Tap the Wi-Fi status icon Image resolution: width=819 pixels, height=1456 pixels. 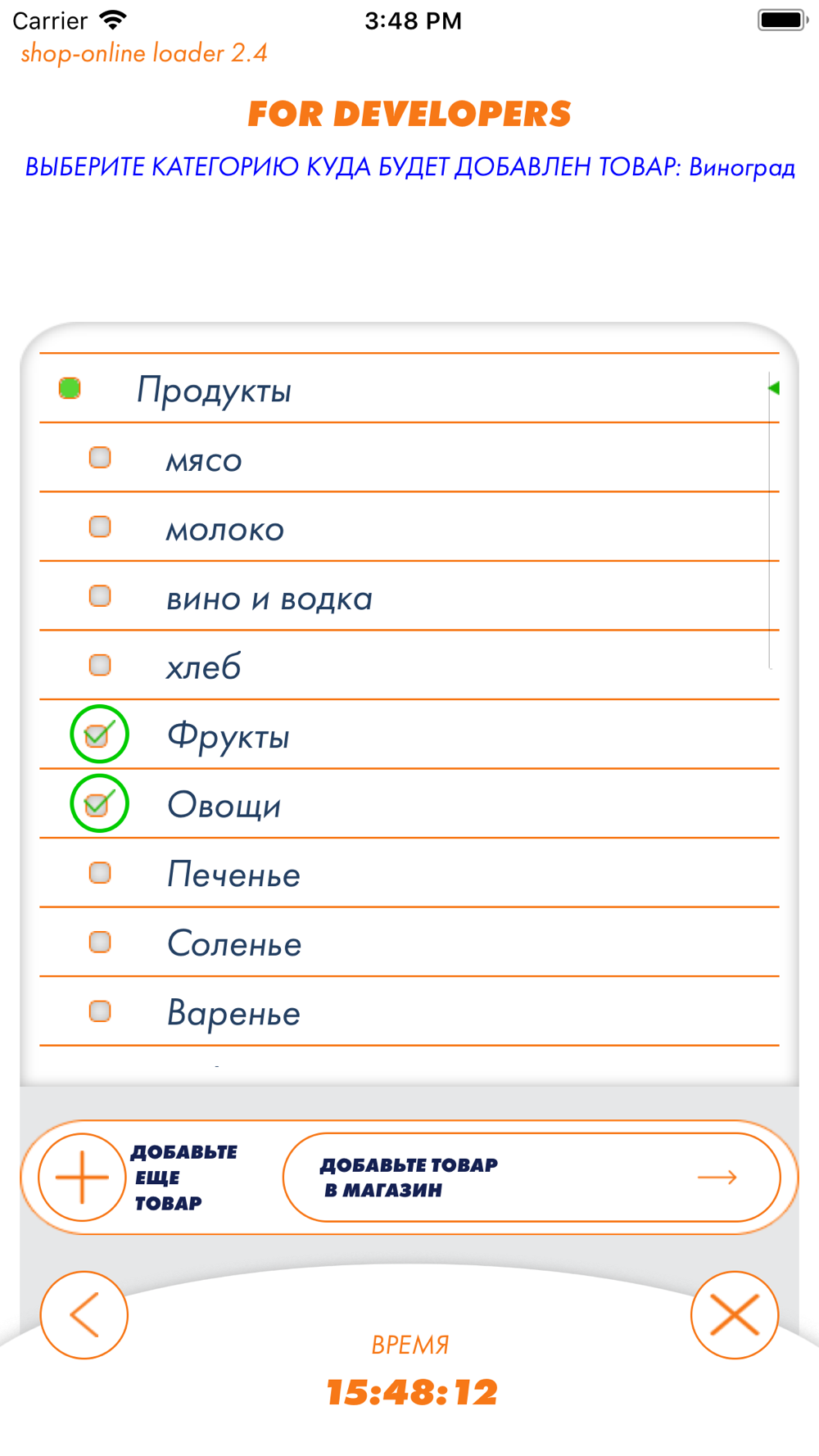coord(112,20)
